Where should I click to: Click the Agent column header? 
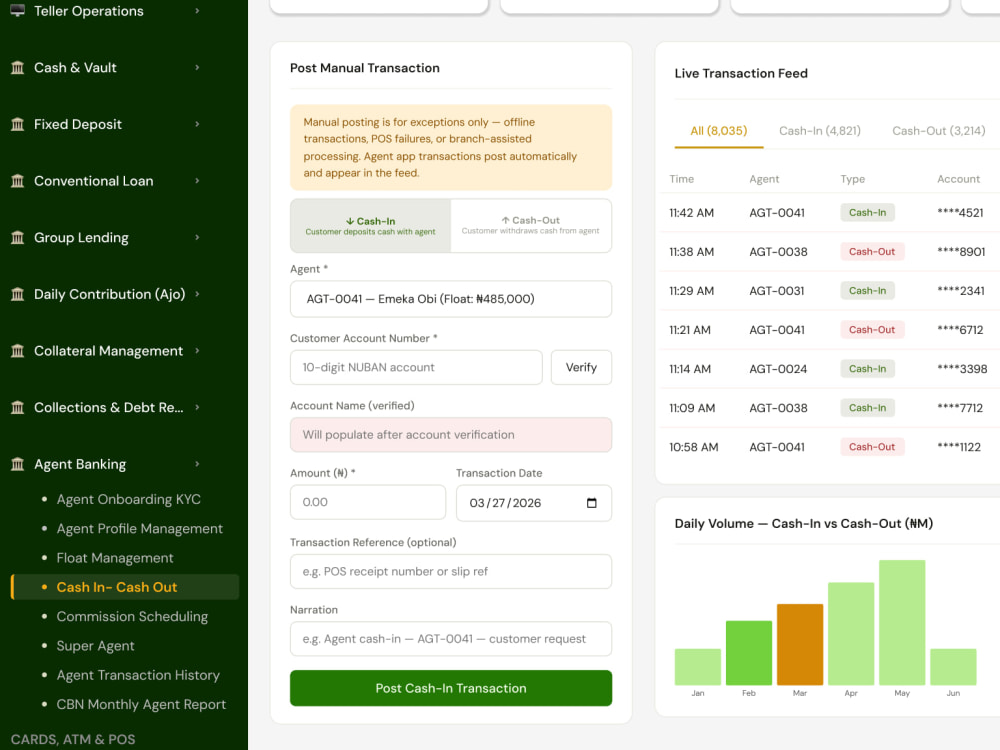pos(764,179)
